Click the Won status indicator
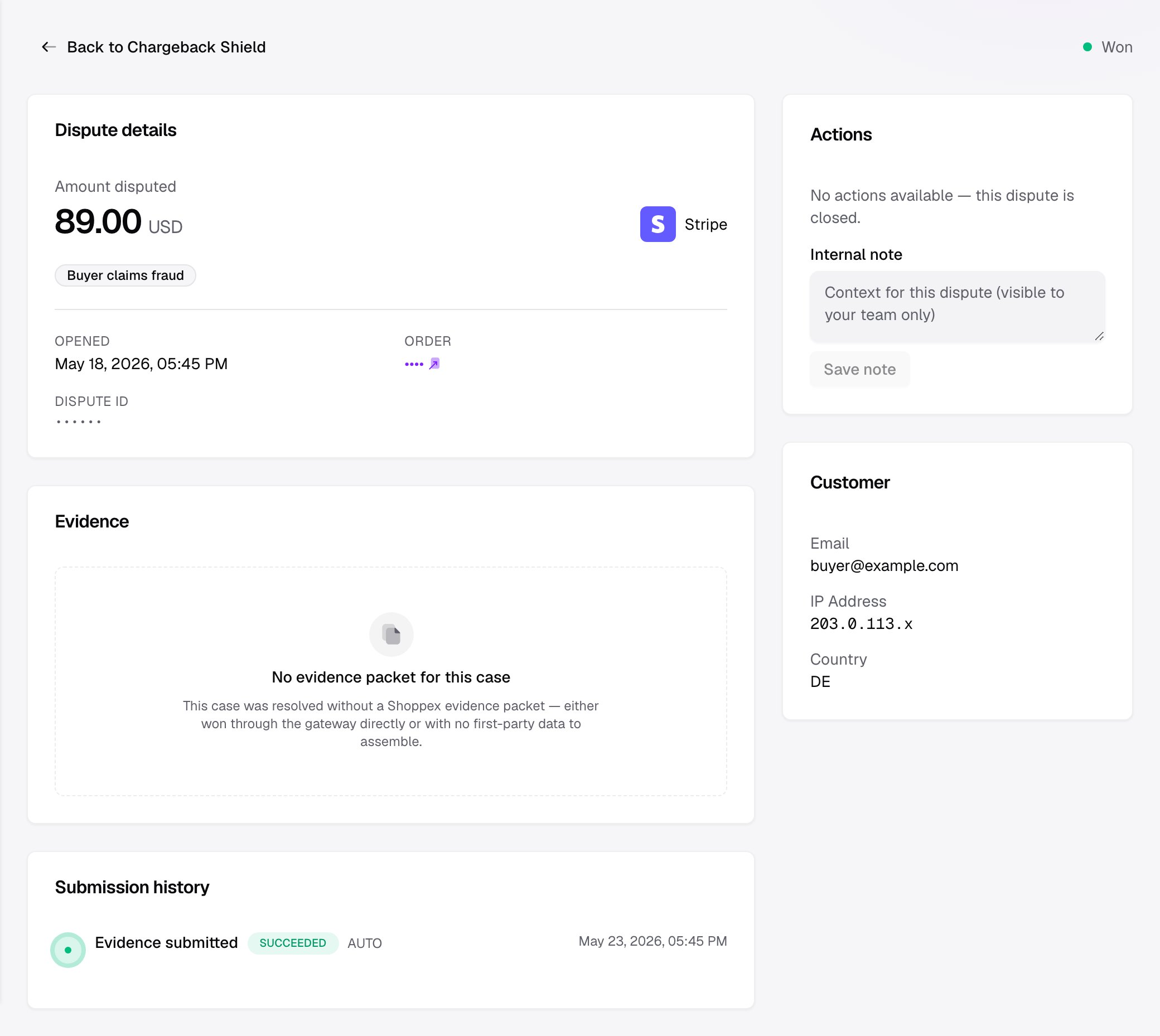 pos(1107,47)
